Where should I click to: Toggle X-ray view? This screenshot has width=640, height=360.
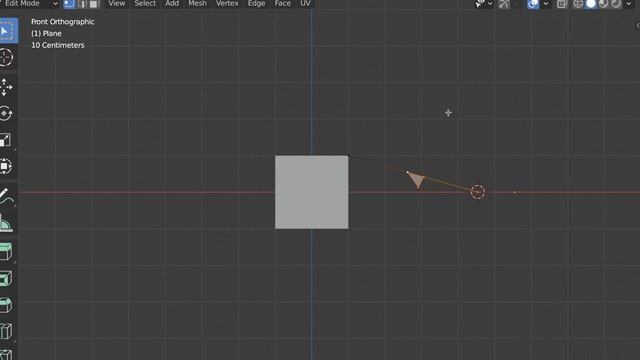click(x=562, y=4)
